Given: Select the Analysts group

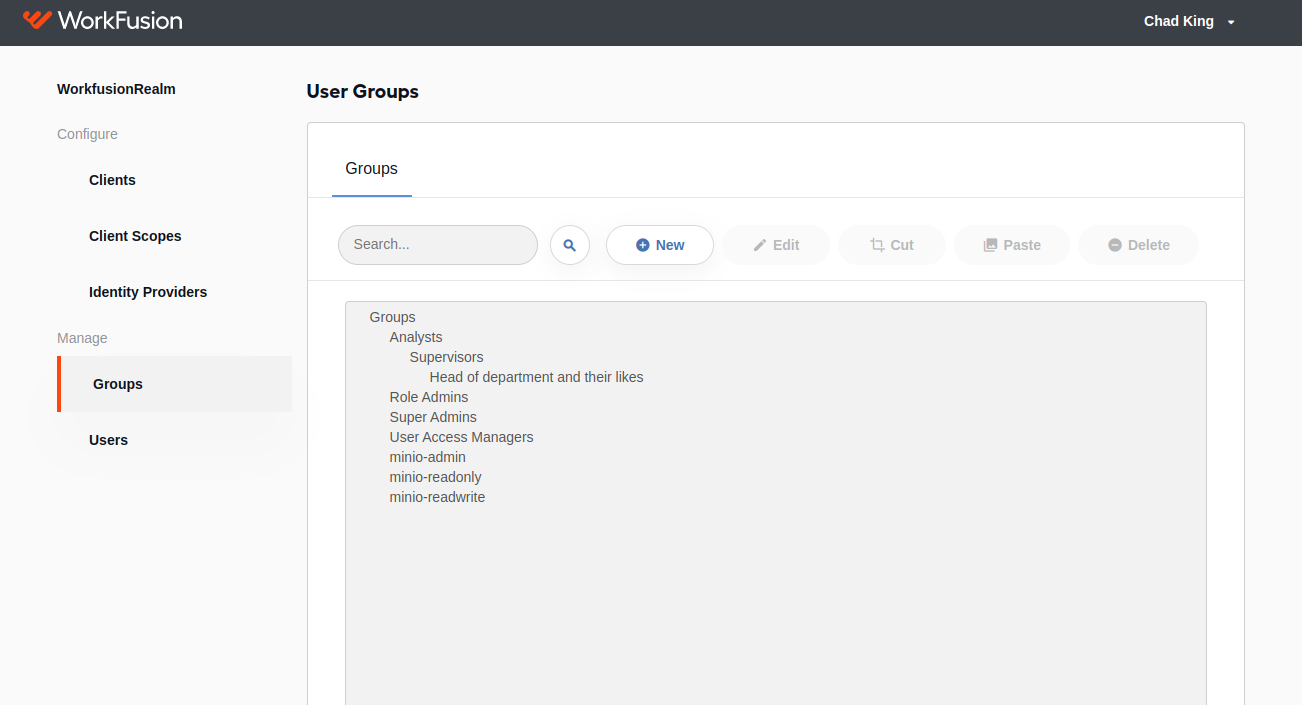Looking at the screenshot, I should point(416,337).
